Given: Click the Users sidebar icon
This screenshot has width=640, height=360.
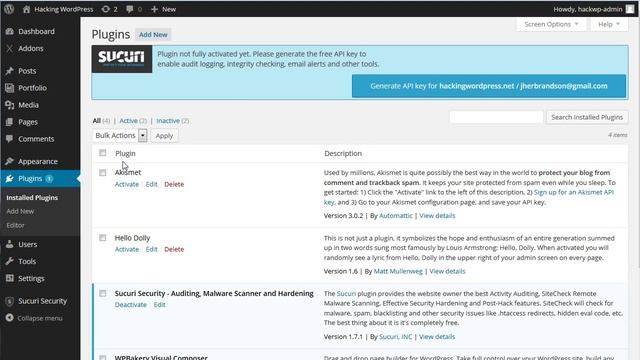Looking at the screenshot, I should [x=9, y=244].
